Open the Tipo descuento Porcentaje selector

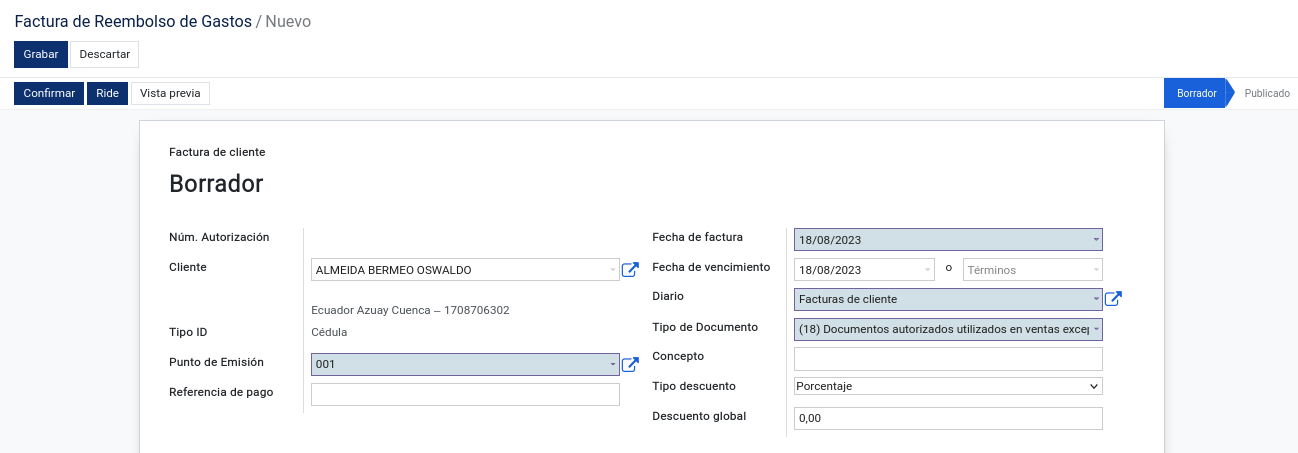(948, 386)
